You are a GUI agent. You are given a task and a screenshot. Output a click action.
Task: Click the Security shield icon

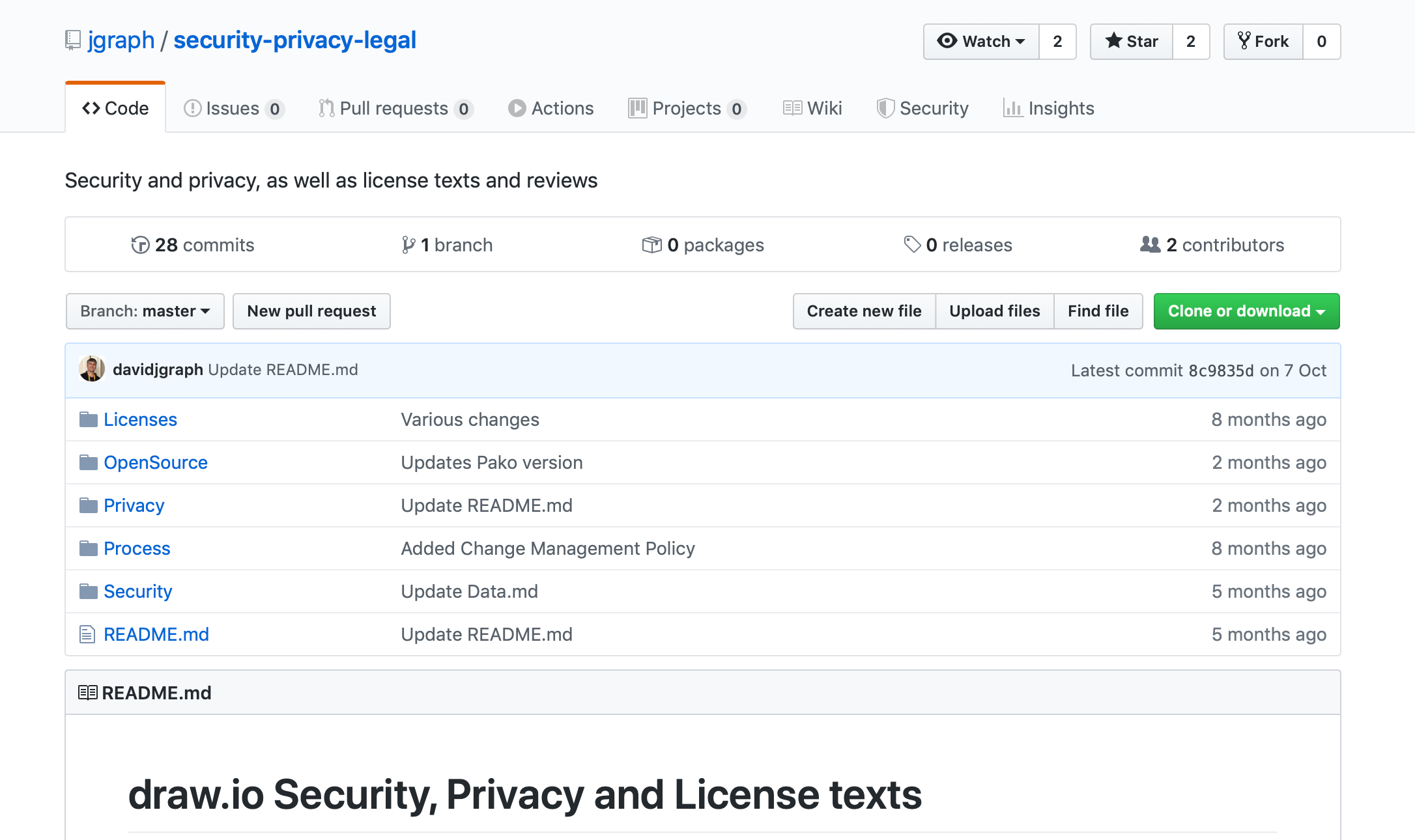886,108
